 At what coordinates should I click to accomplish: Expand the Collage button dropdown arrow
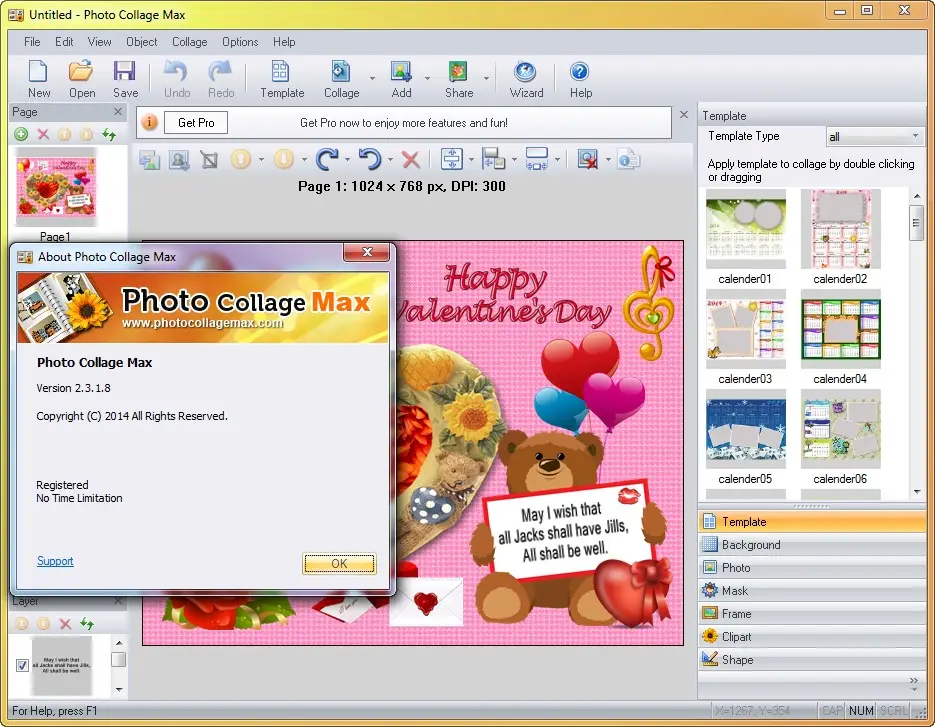(x=372, y=78)
